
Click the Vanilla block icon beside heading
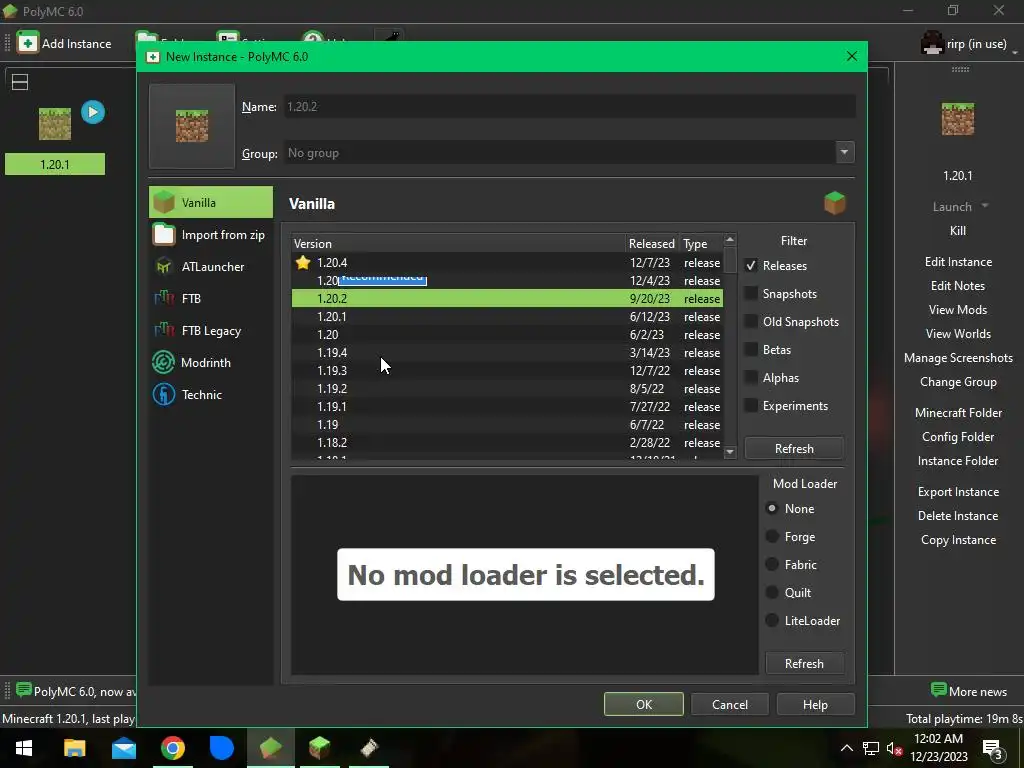pos(835,203)
